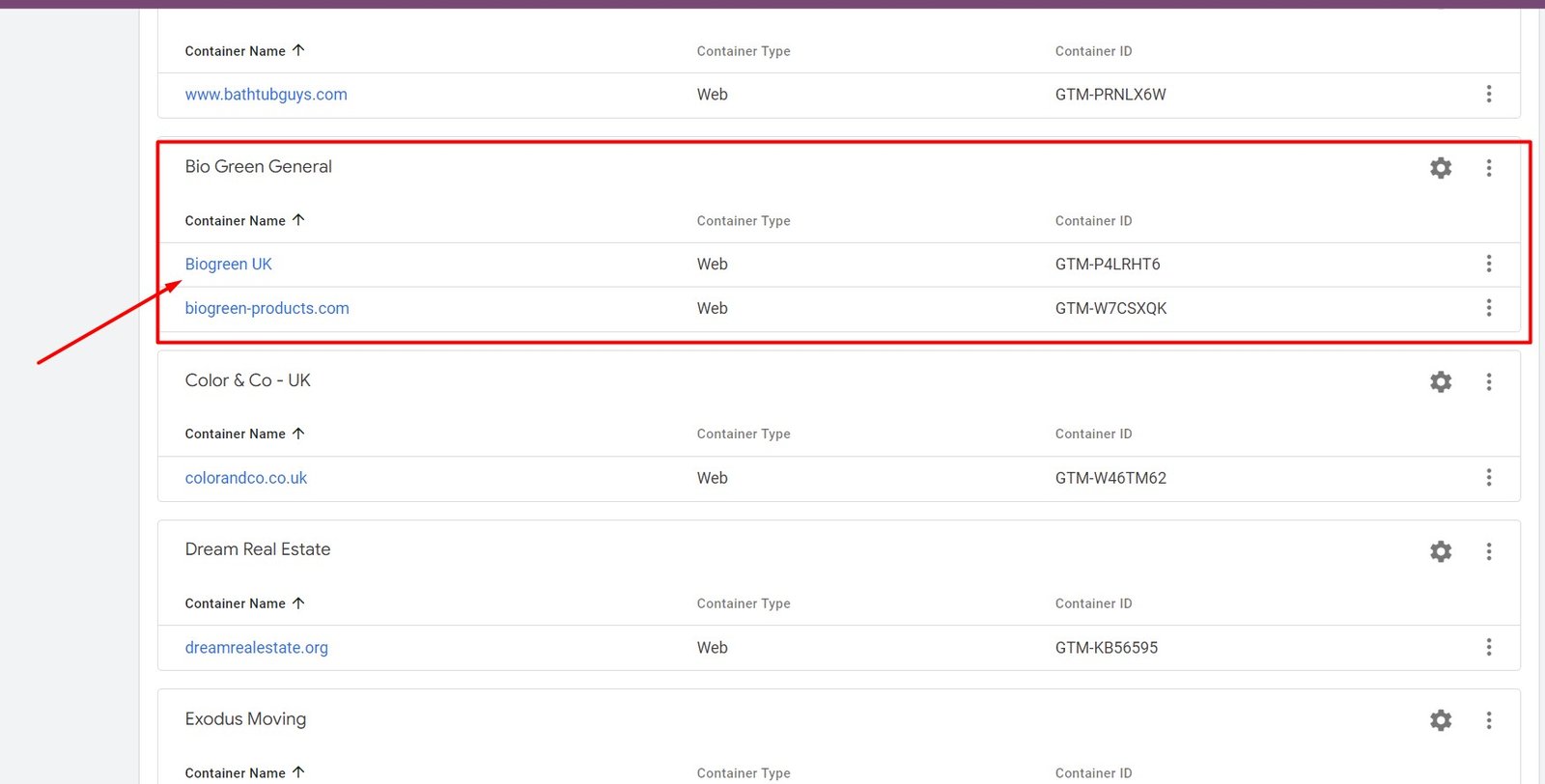Select container ID GTM-W7CSXQK
Viewport: 1545px width, 784px height.
[1110, 309]
